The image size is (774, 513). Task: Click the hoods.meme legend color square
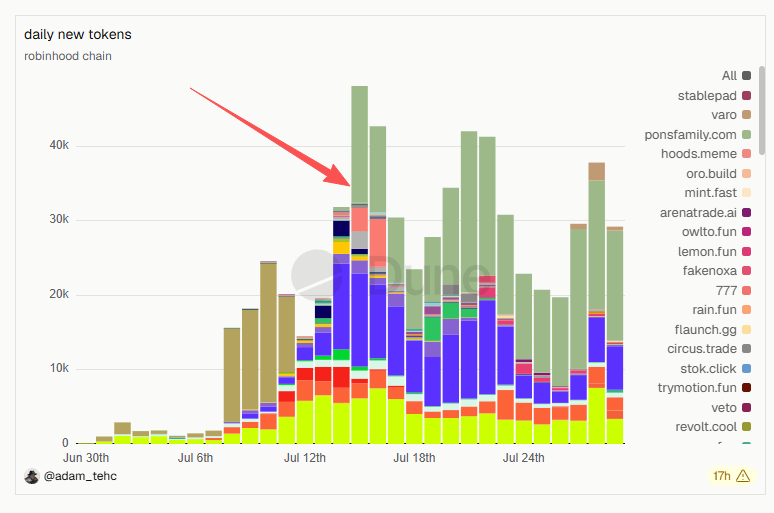[x=746, y=154]
